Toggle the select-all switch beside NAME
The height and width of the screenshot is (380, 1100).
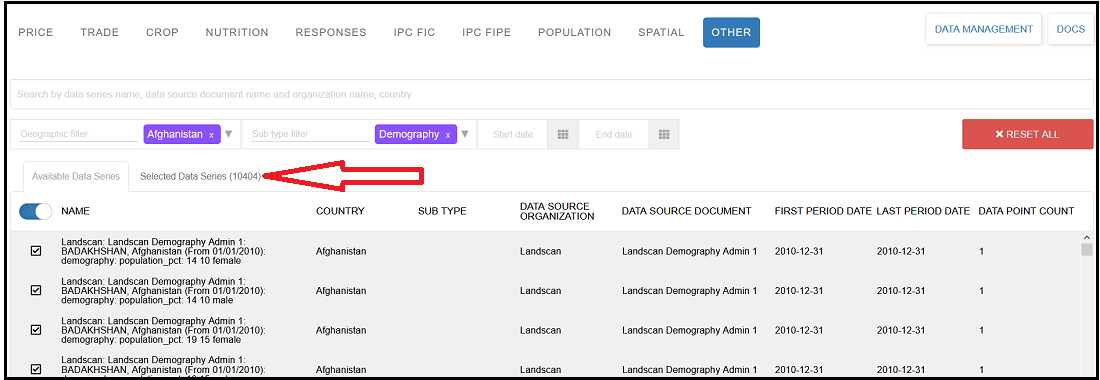36,211
